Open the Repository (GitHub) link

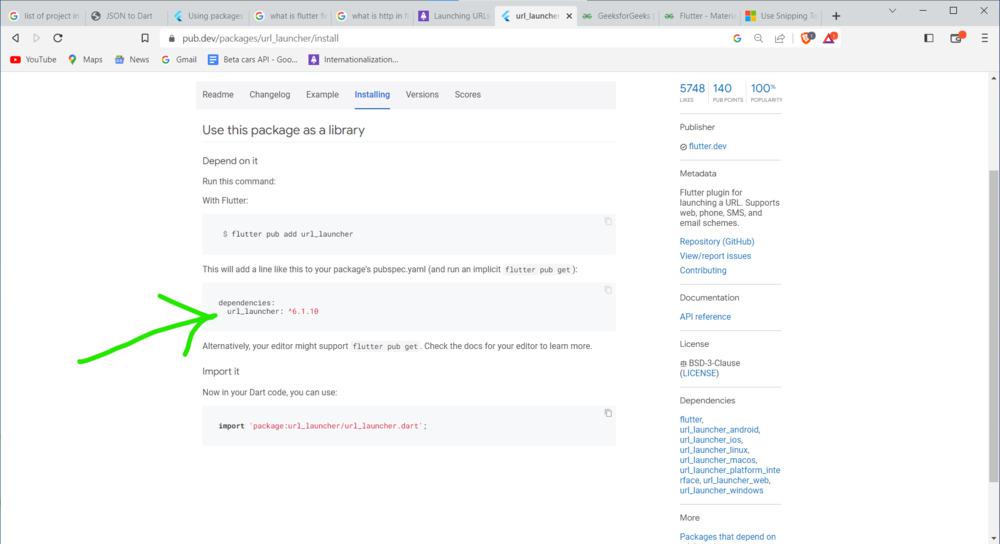tap(717, 242)
